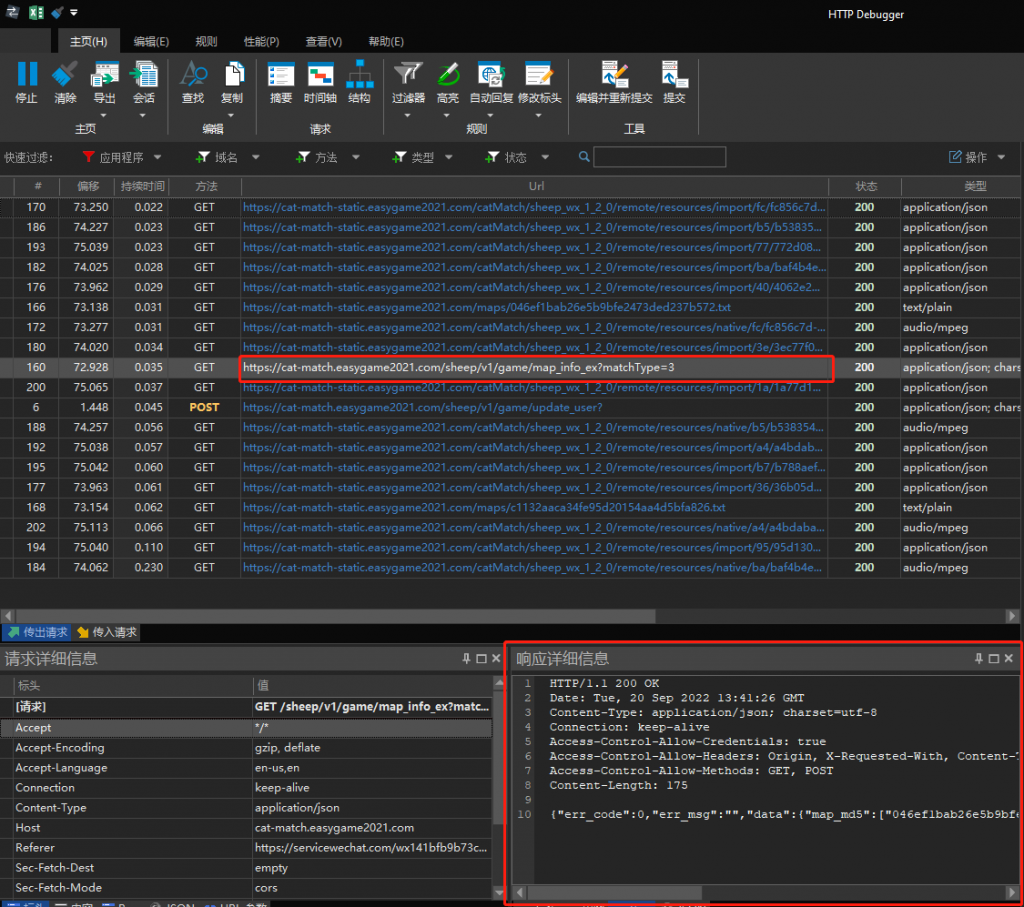Viewport: 1024px width, 907px height.
Task: Click the quick filter search box
Action: (659, 157)
